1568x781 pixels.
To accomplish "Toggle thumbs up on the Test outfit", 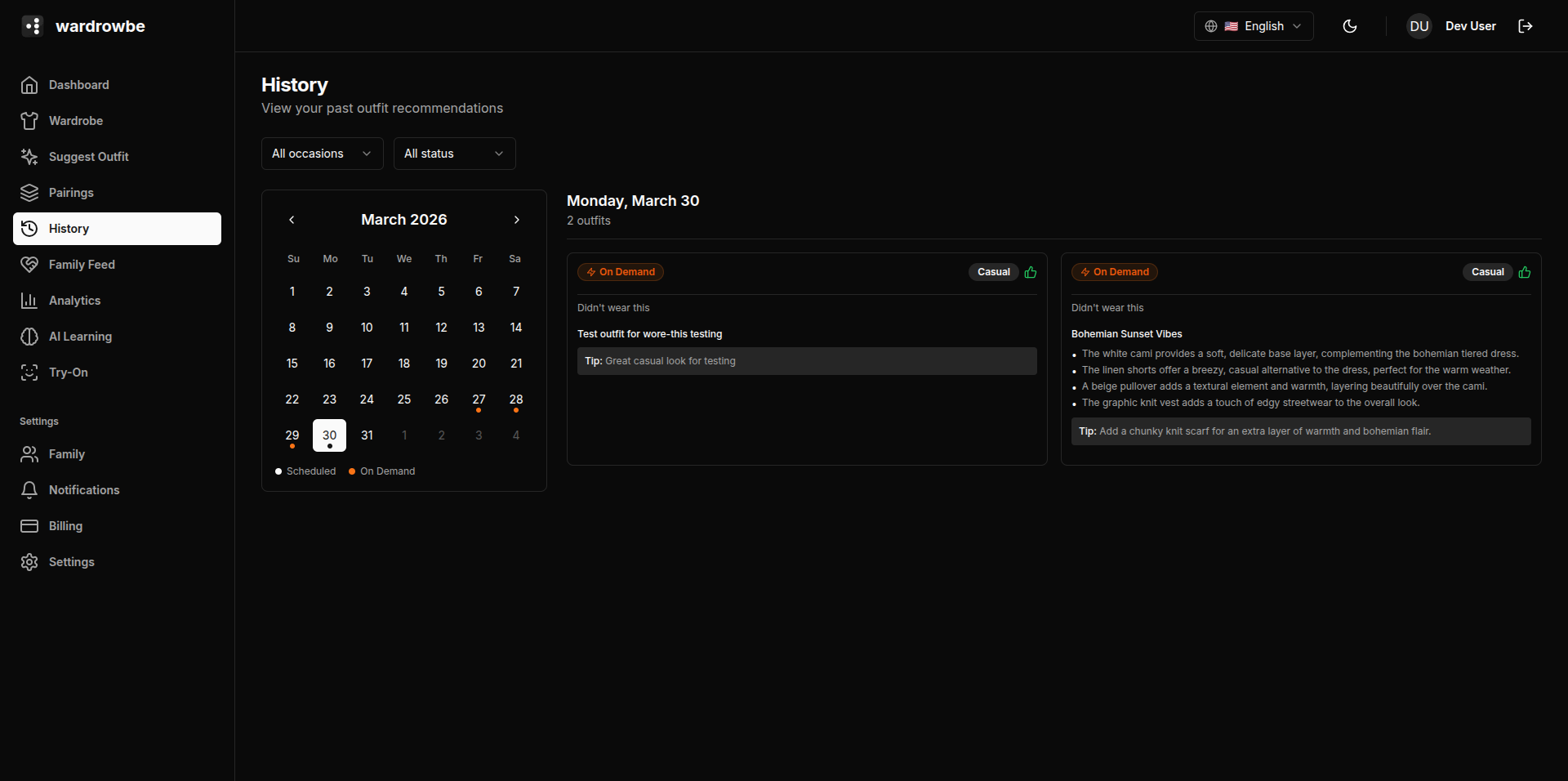I will point(1030,272).
